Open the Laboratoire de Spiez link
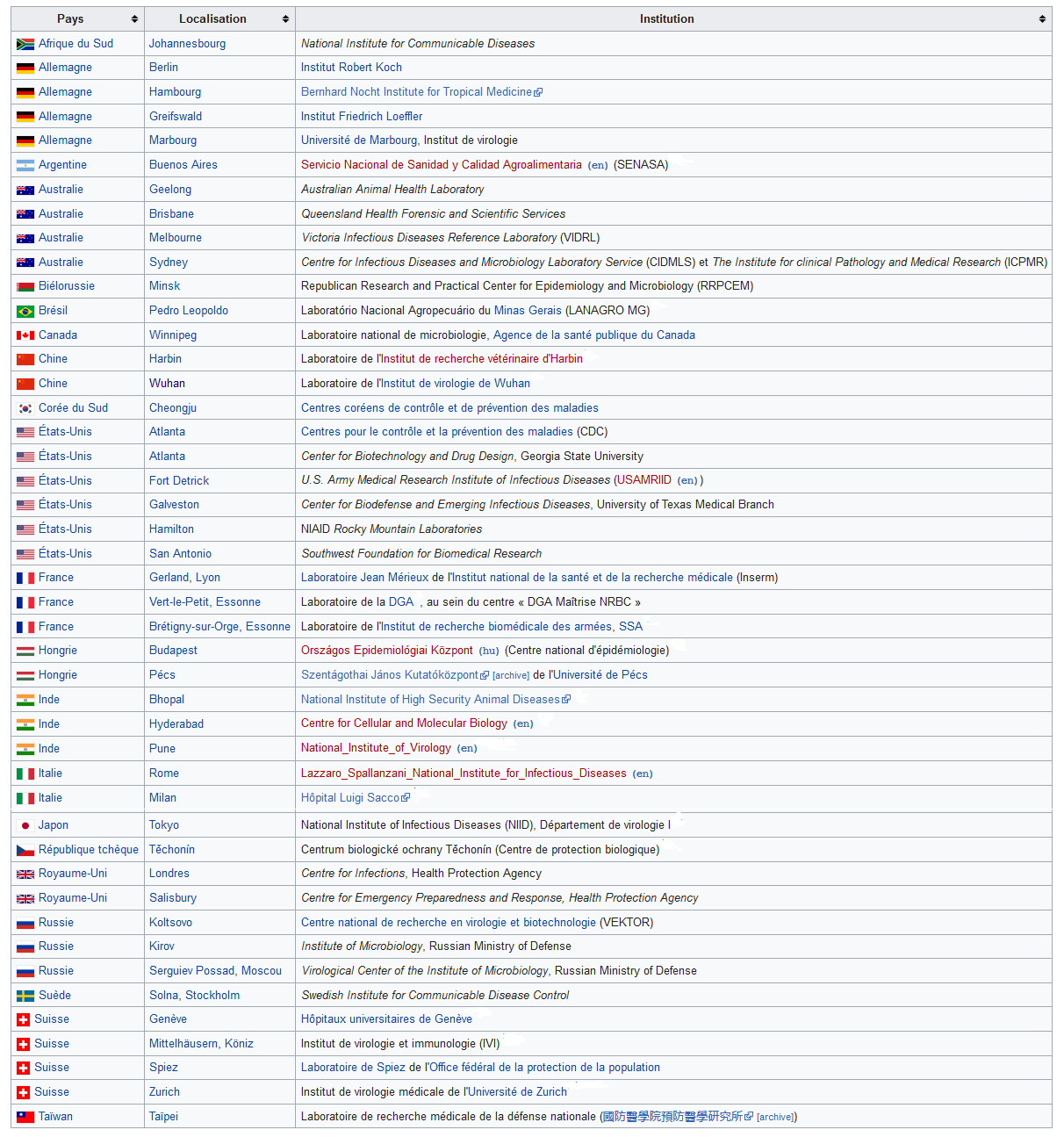Viewport: 1064px width, 1137px height. point(353,1068)
